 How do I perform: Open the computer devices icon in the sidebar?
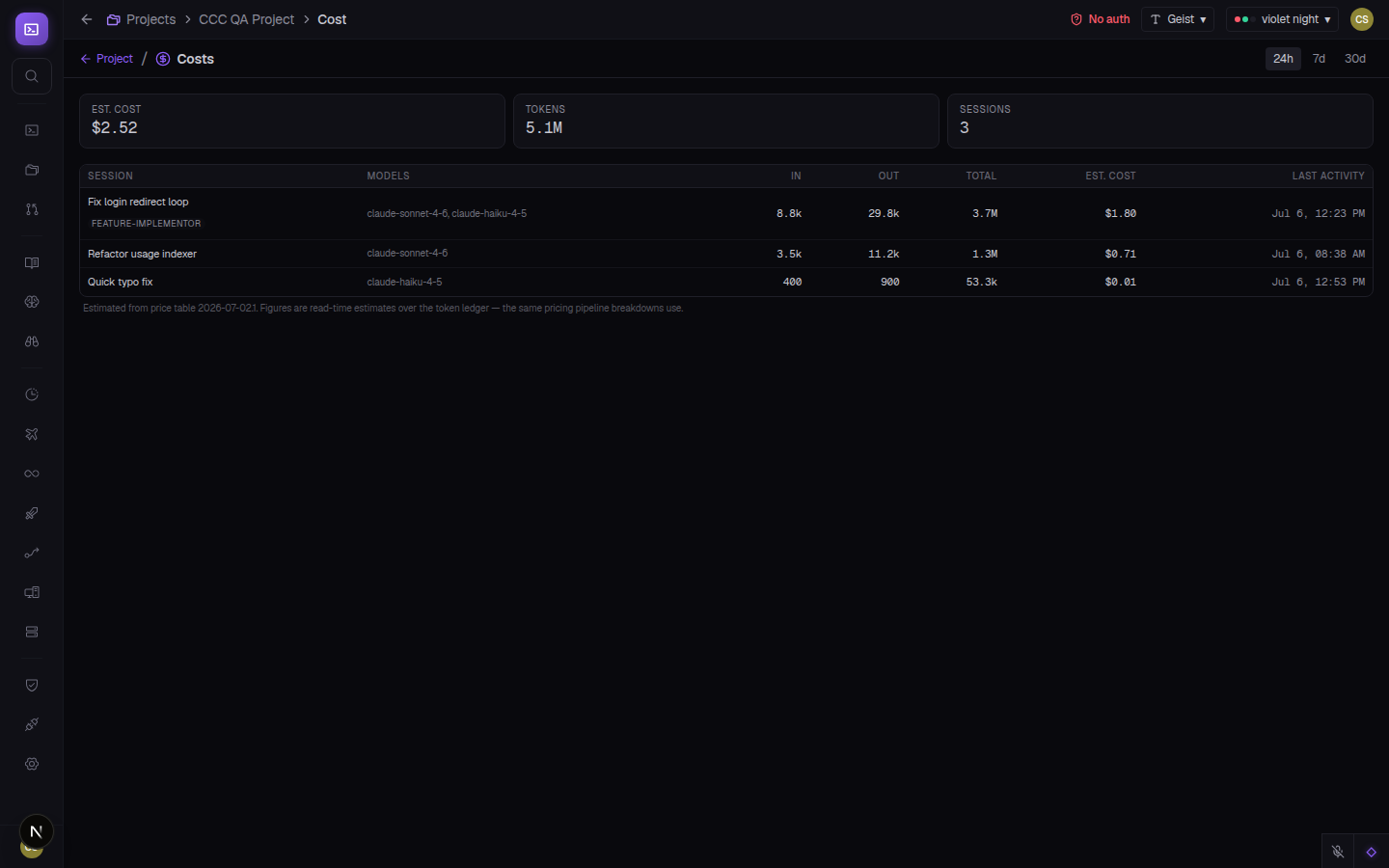[x=32, y=592]
